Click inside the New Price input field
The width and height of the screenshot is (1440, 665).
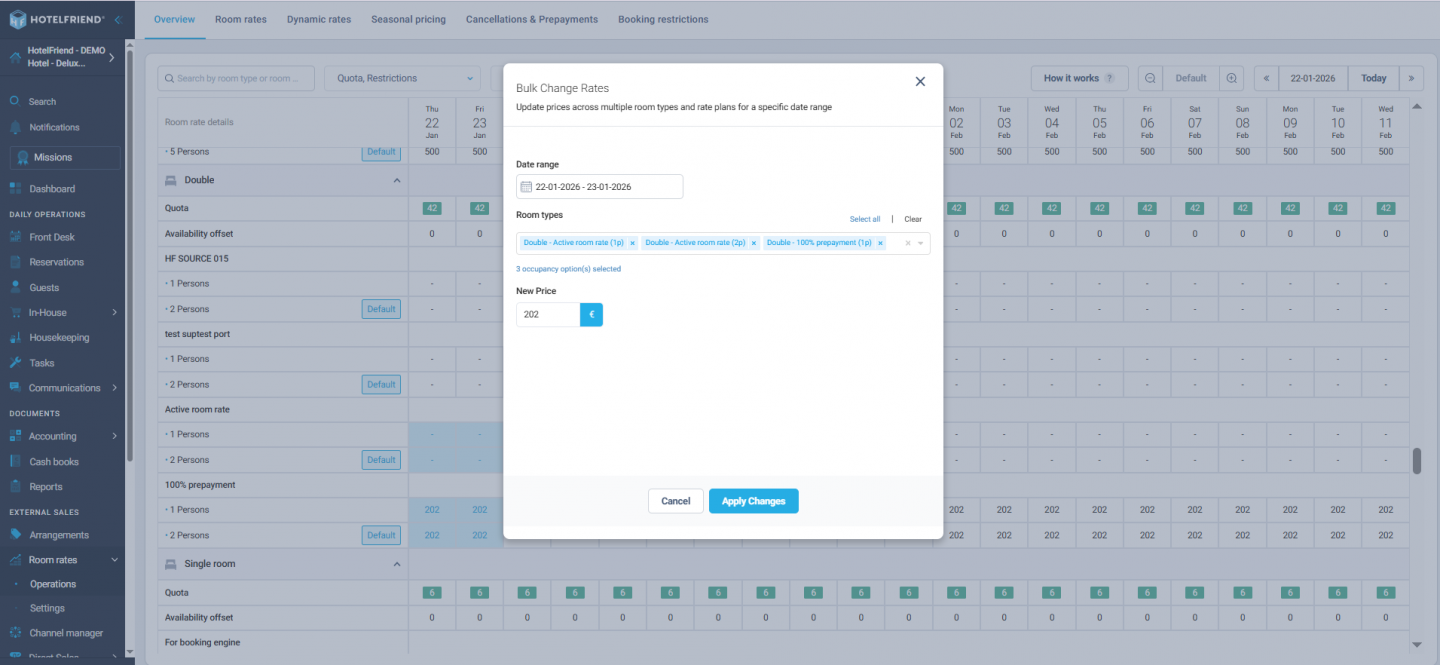point(547,314)
